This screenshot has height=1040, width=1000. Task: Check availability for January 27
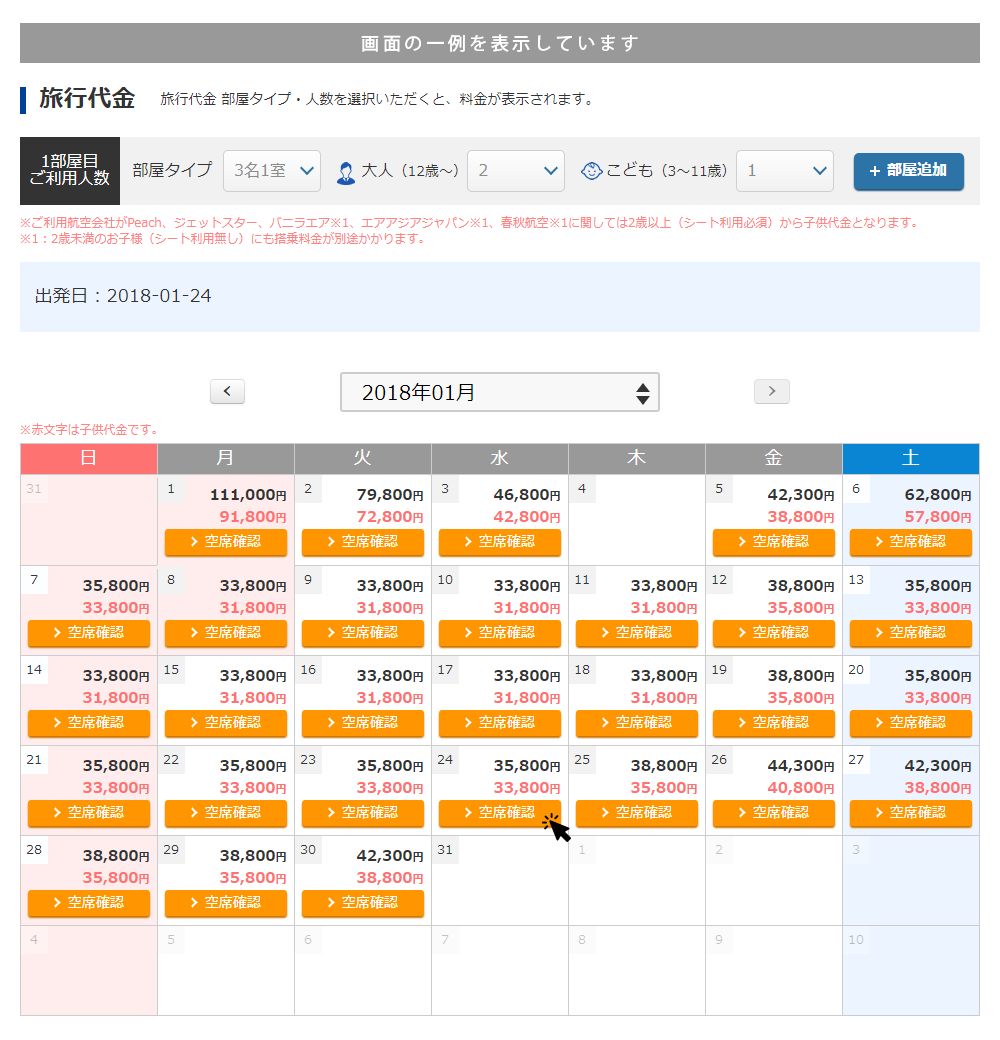(x=910, y=813)
